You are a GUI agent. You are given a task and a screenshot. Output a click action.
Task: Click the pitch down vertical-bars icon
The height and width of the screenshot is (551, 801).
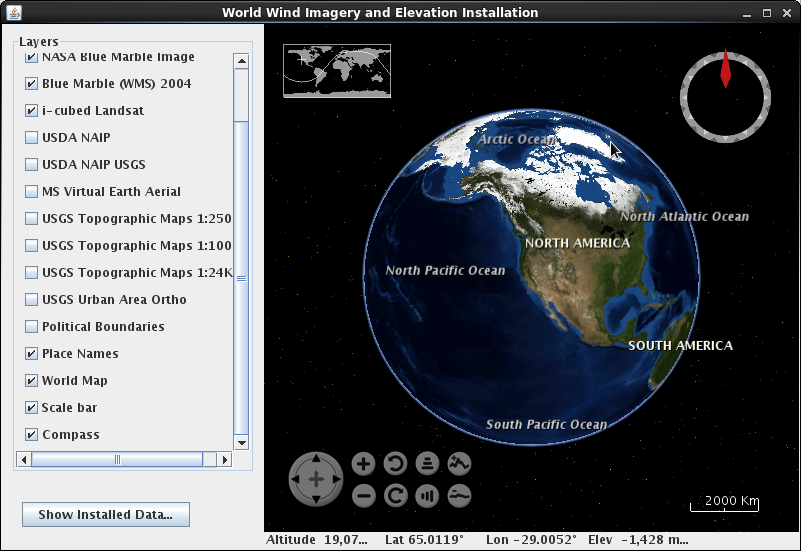tap(427, 495)
